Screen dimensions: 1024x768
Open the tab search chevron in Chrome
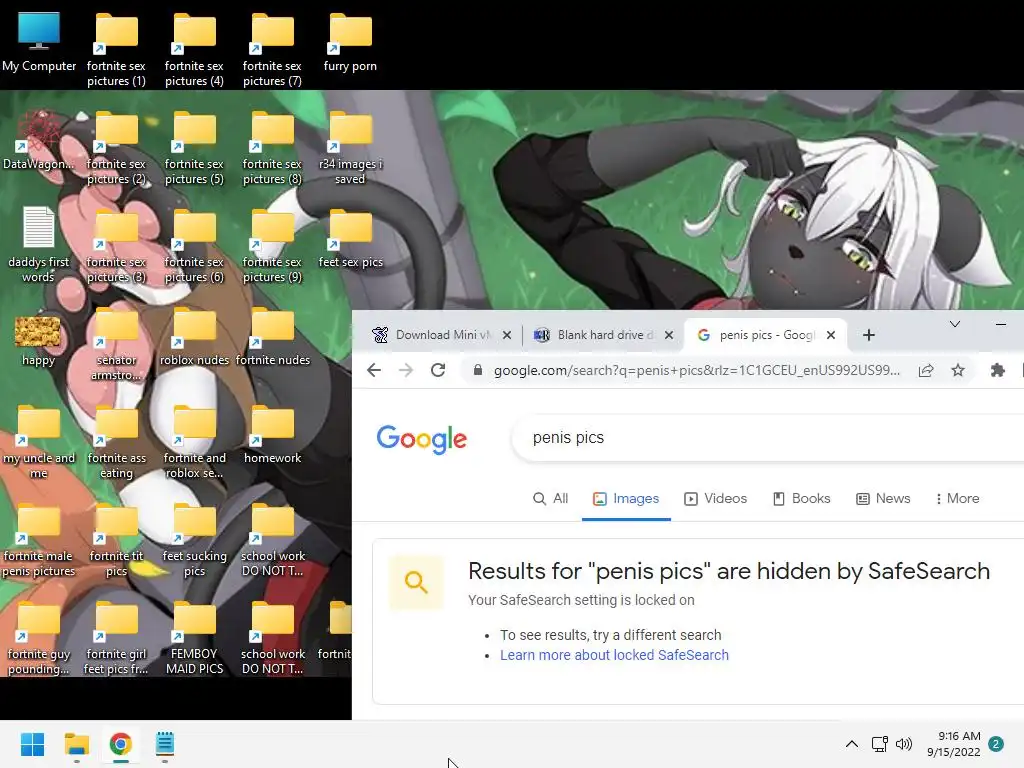(x=955, y=325)
